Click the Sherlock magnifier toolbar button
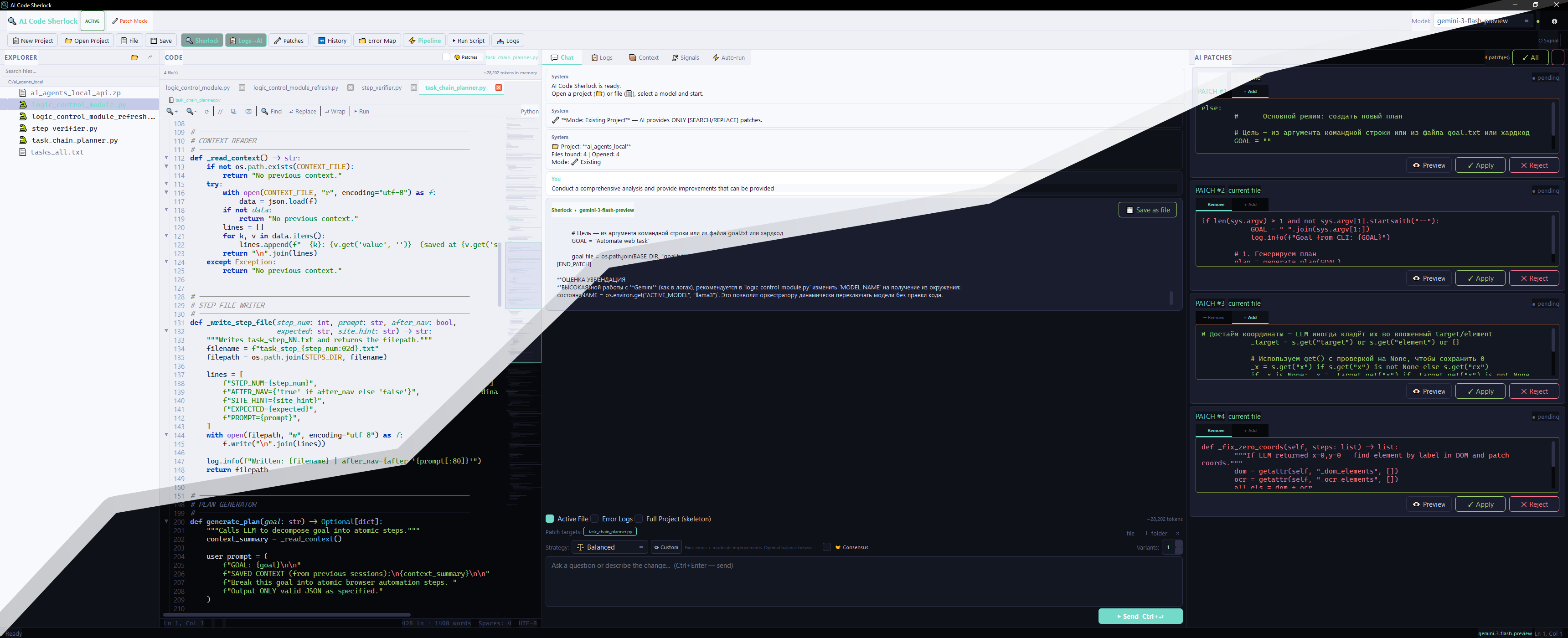The width and height of the screenshot is (1568, 638). tap(202, 41)
